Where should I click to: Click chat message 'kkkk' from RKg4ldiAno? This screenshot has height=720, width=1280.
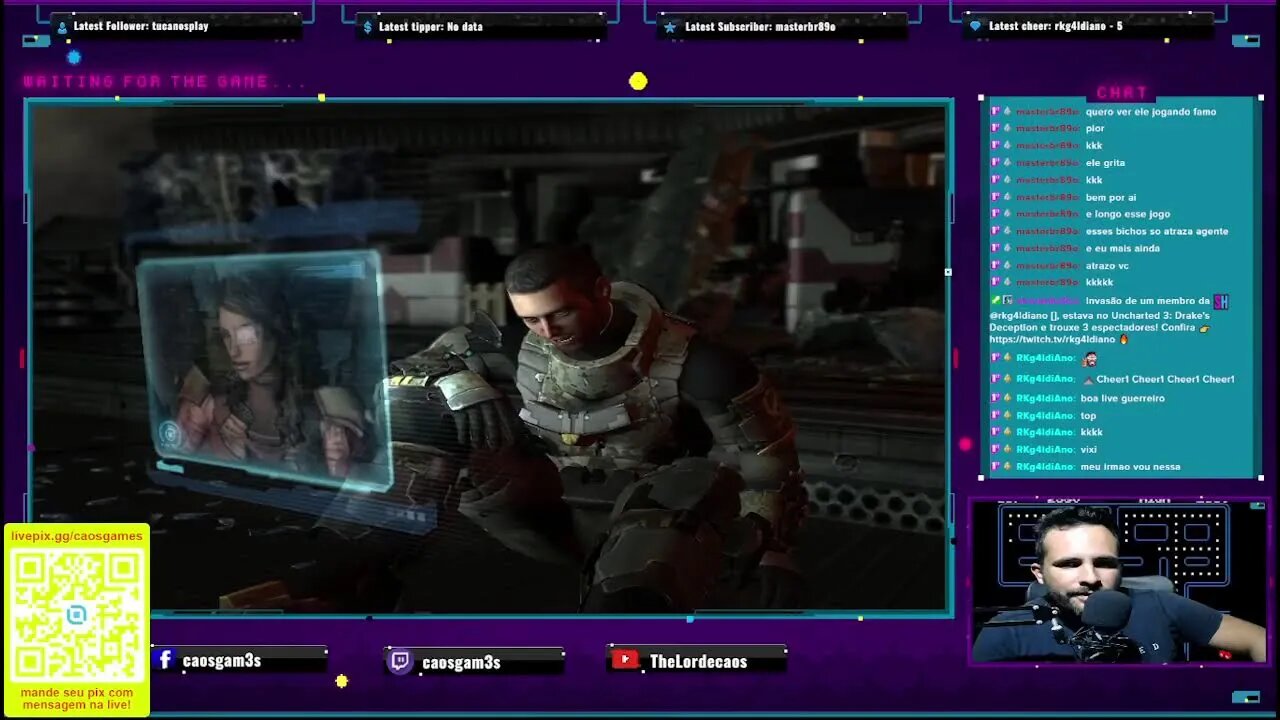pyautogui.click(x=1091, y=433)
